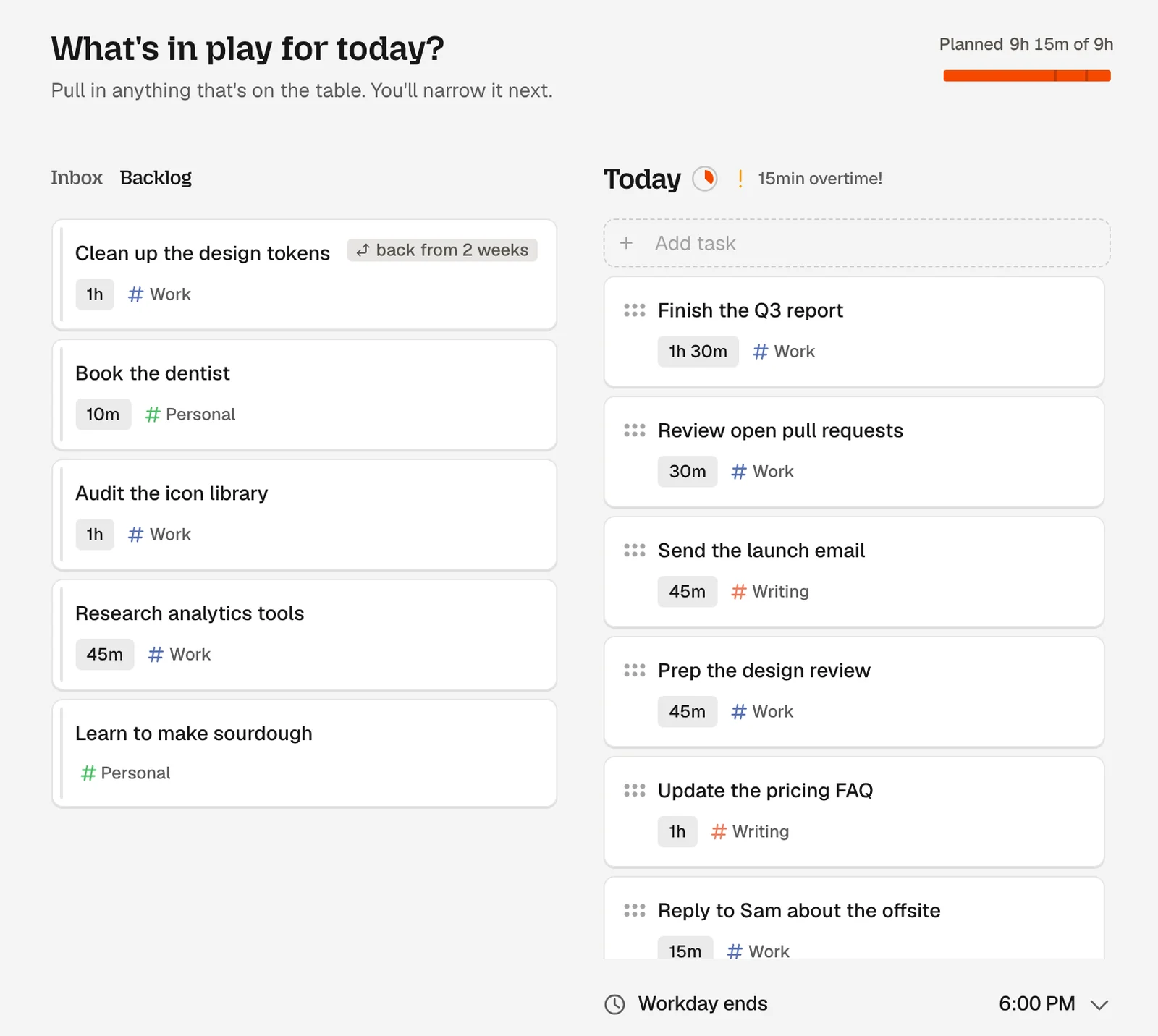Click the planned time progress bar

[x=1027, y=76]
